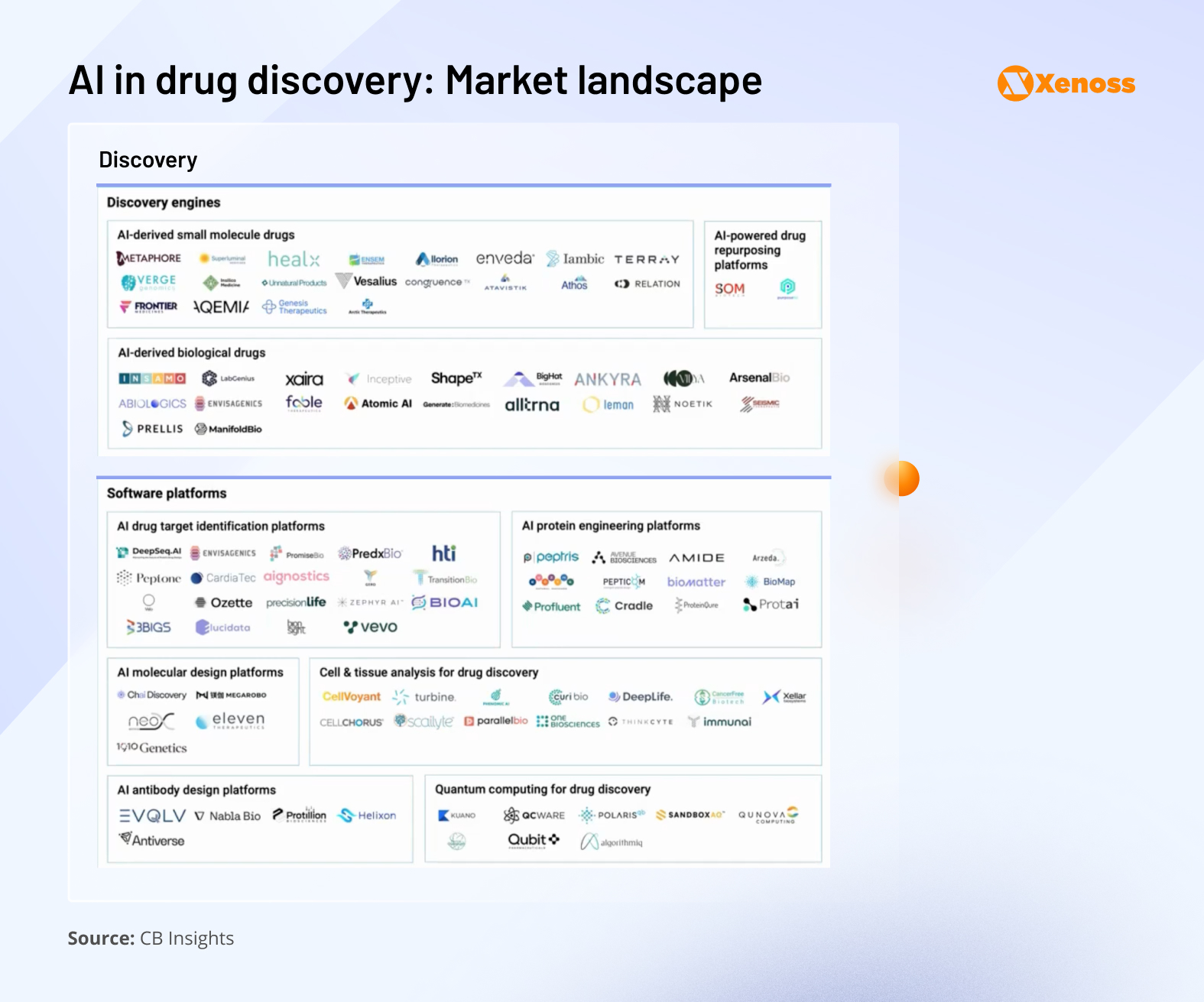Image resolution: width=1204 pixels, height=1002 pixels.
Task: Open the xaira logo
Action: (x=304, y=379)
